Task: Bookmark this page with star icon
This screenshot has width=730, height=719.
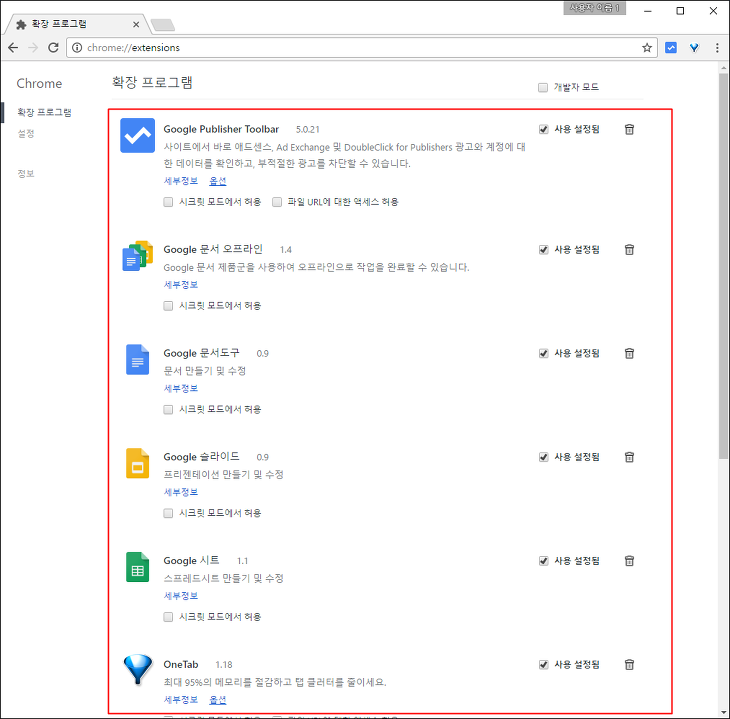Action: point(647,47)
